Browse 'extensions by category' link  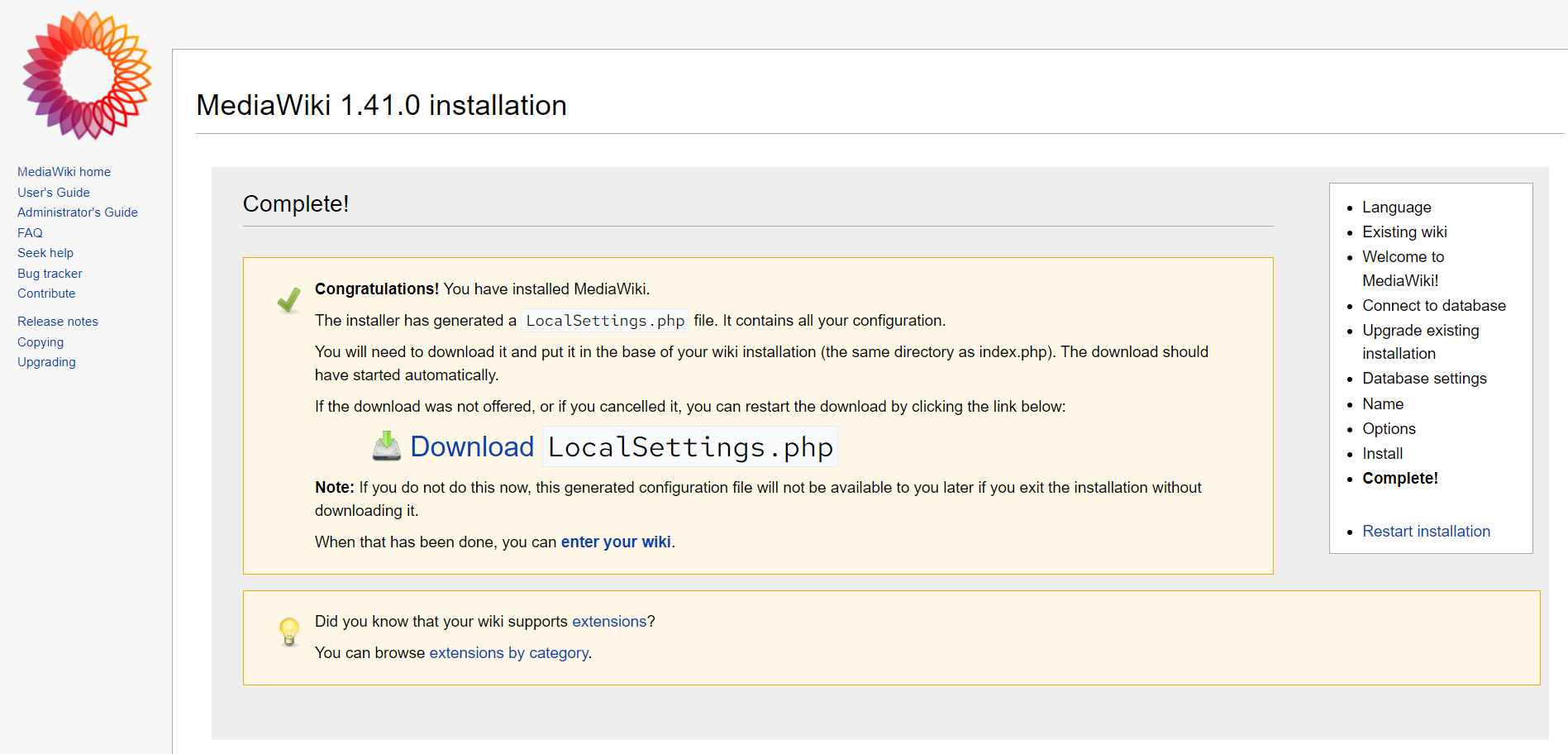(x=508, y=653)
